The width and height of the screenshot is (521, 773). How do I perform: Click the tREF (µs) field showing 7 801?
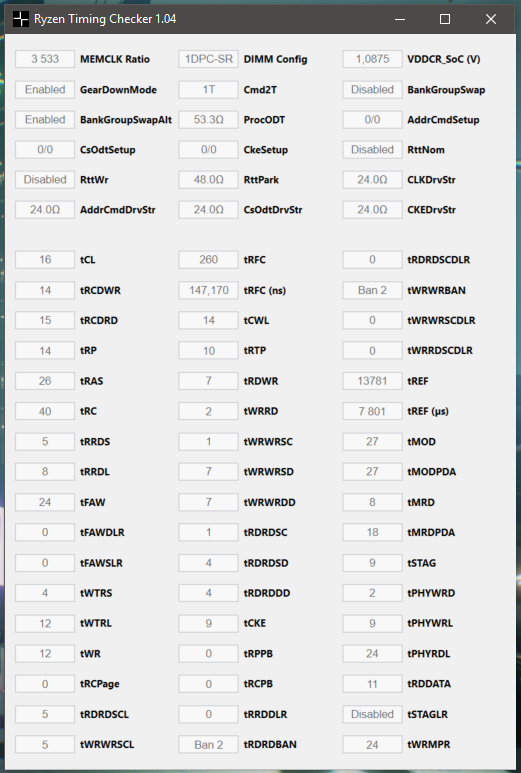372,412
